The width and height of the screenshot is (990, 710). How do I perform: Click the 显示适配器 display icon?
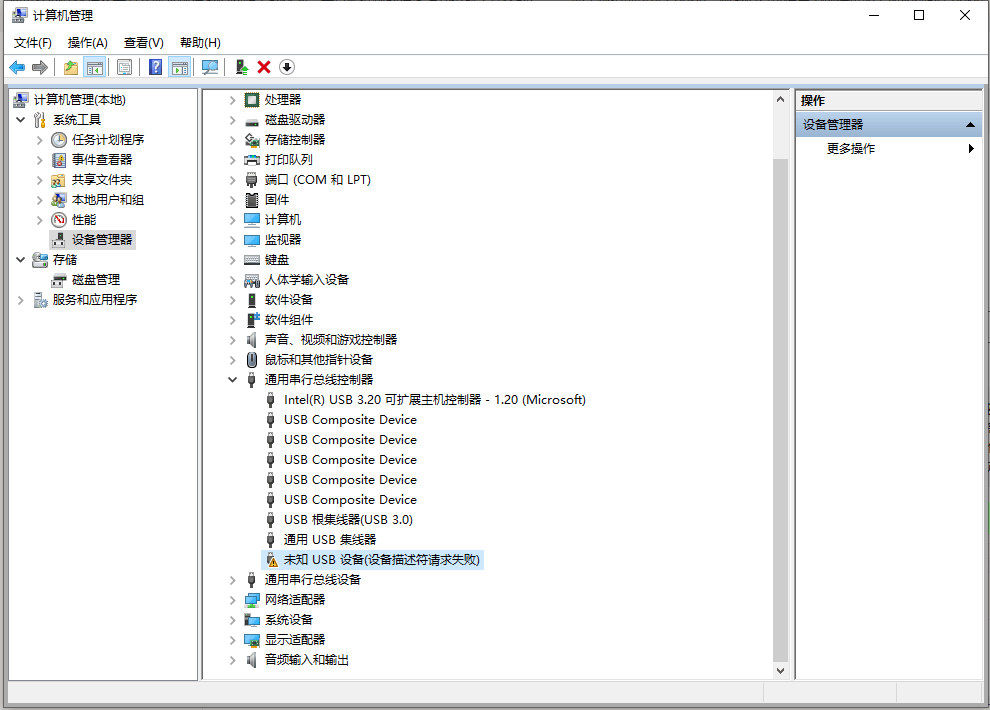252,640
